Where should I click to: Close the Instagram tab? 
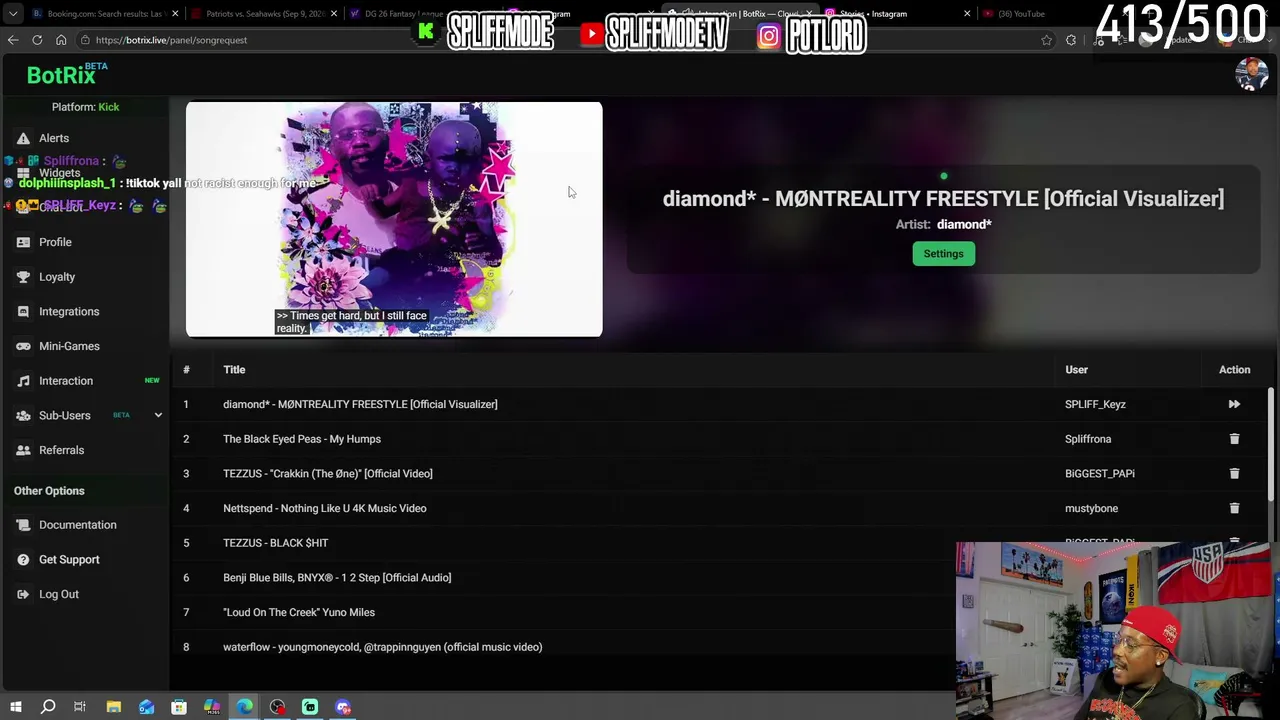[967, 14]
